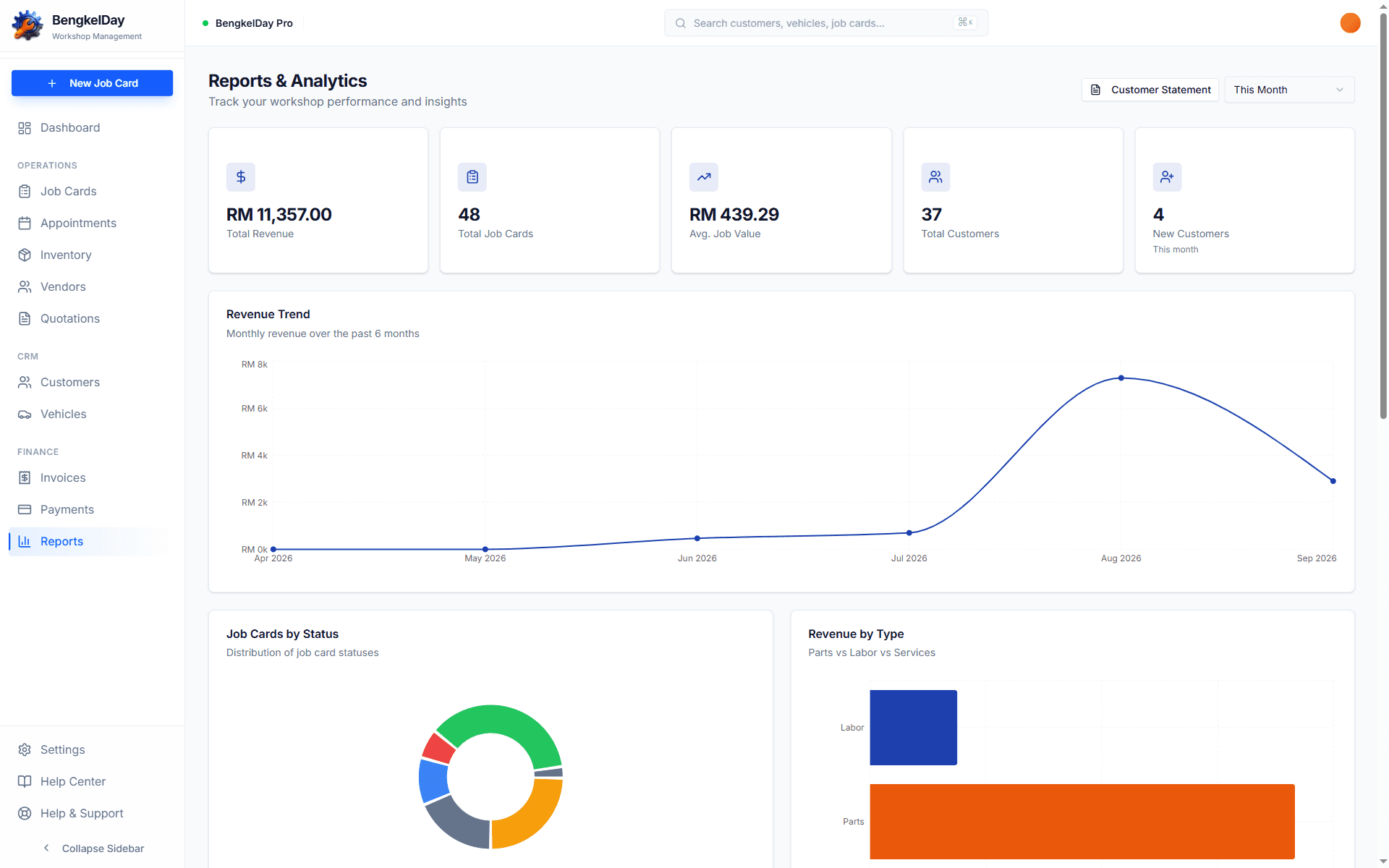Screen dimensions: 1389x868
Task: Click the 'BengkelDay Pro' header label
Action: pyautogui.click(x=254, y=23)
